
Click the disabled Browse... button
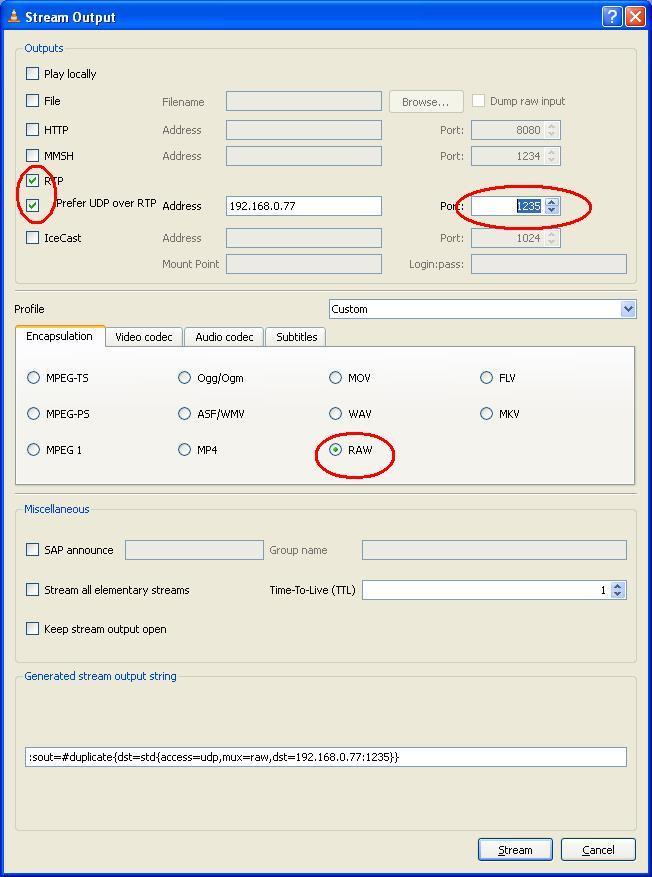coord(426,102)
